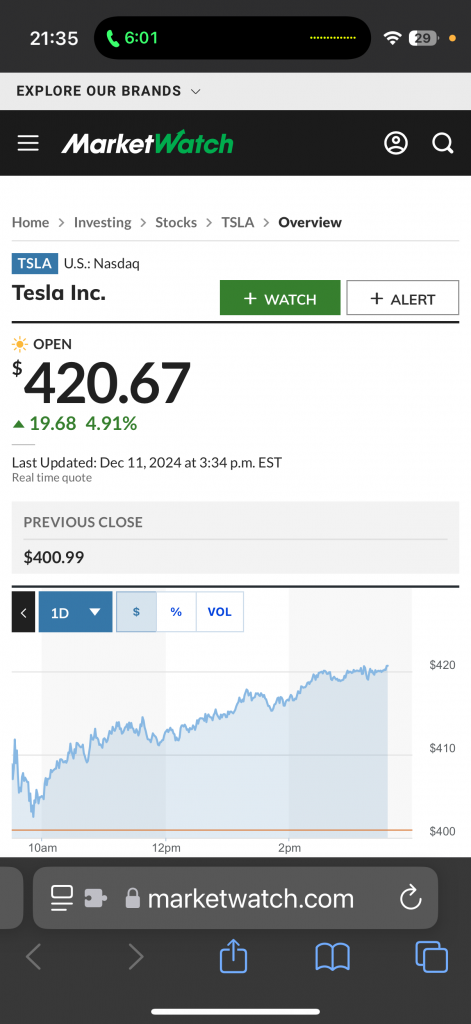Open the 1D chart range dropdown

tap(76, 612)
